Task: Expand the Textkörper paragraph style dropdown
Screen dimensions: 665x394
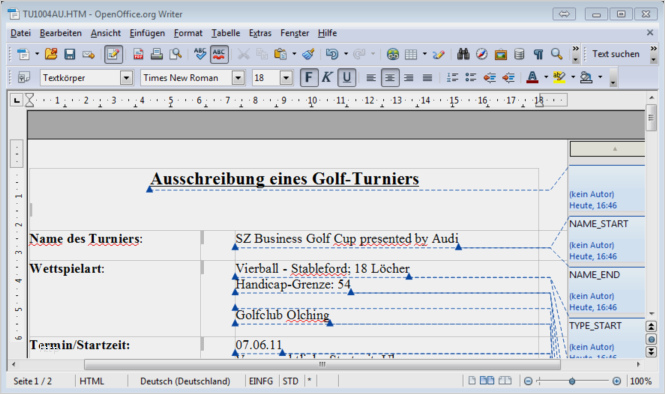Action: pos(126,78)
